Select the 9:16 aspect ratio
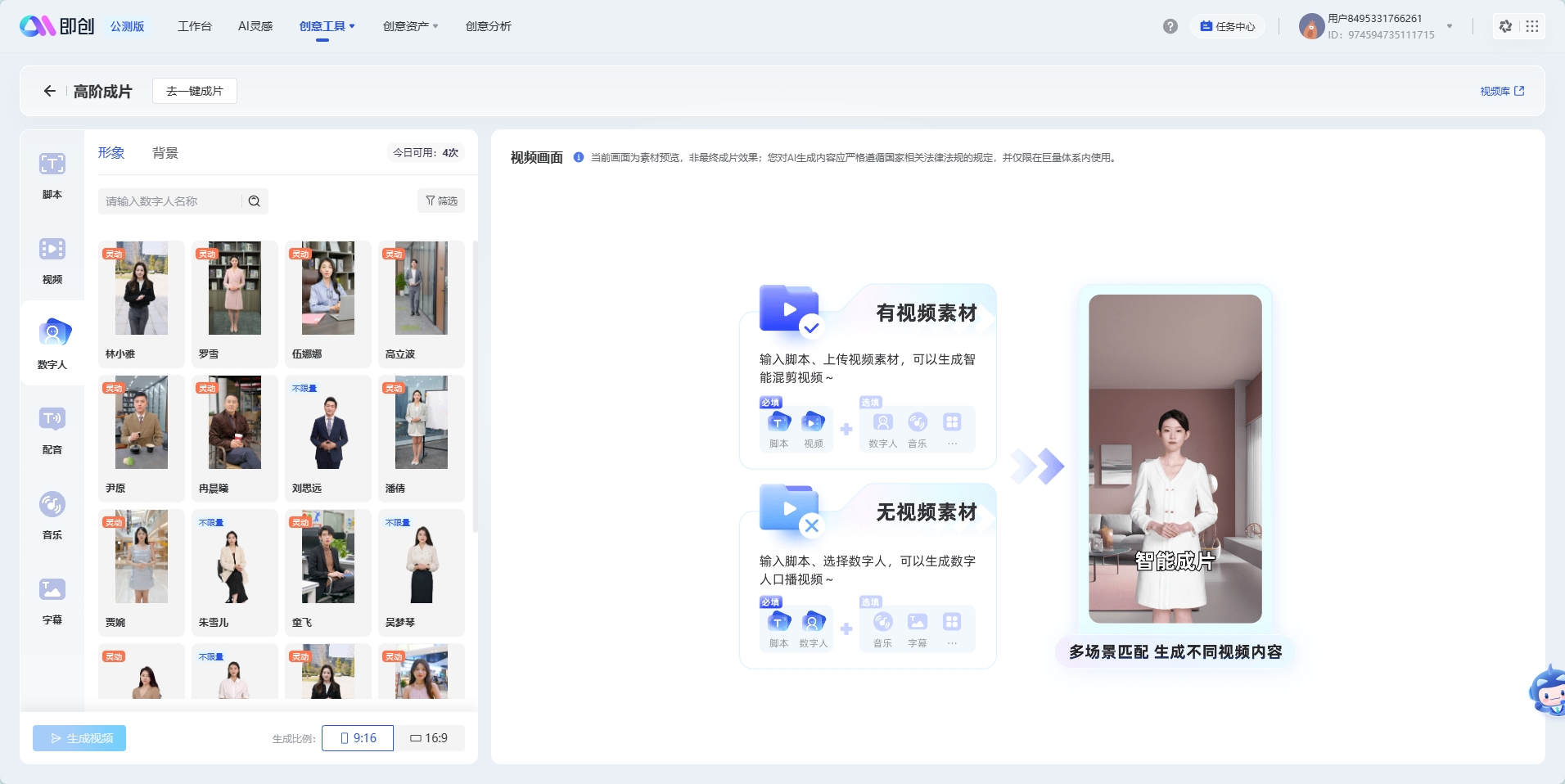Image resolution: width=1565 pixels, height=784 pixels. 358,738
